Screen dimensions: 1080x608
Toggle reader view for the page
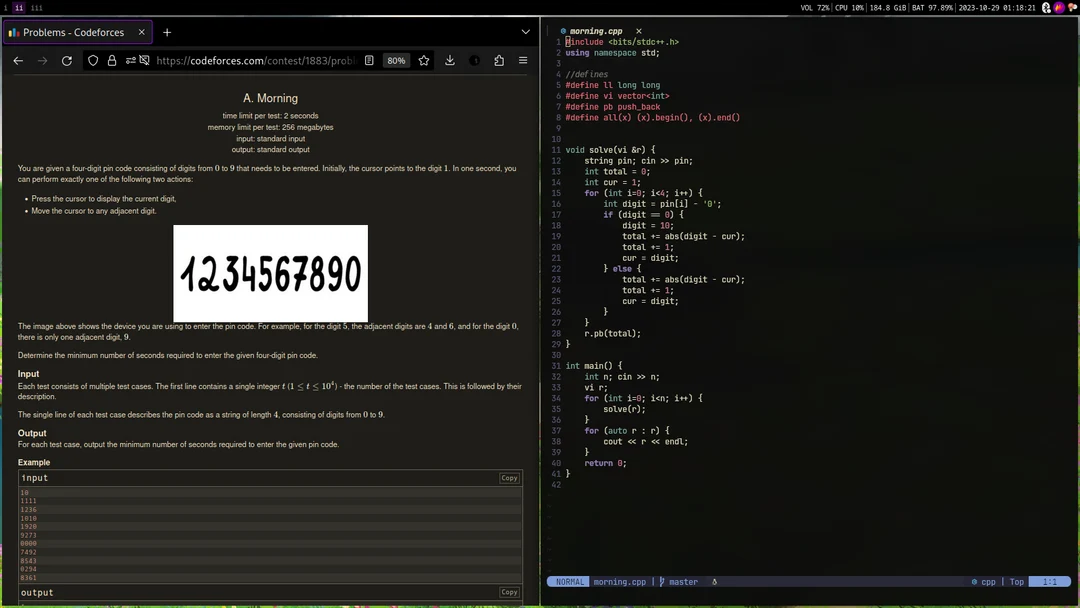370,60
